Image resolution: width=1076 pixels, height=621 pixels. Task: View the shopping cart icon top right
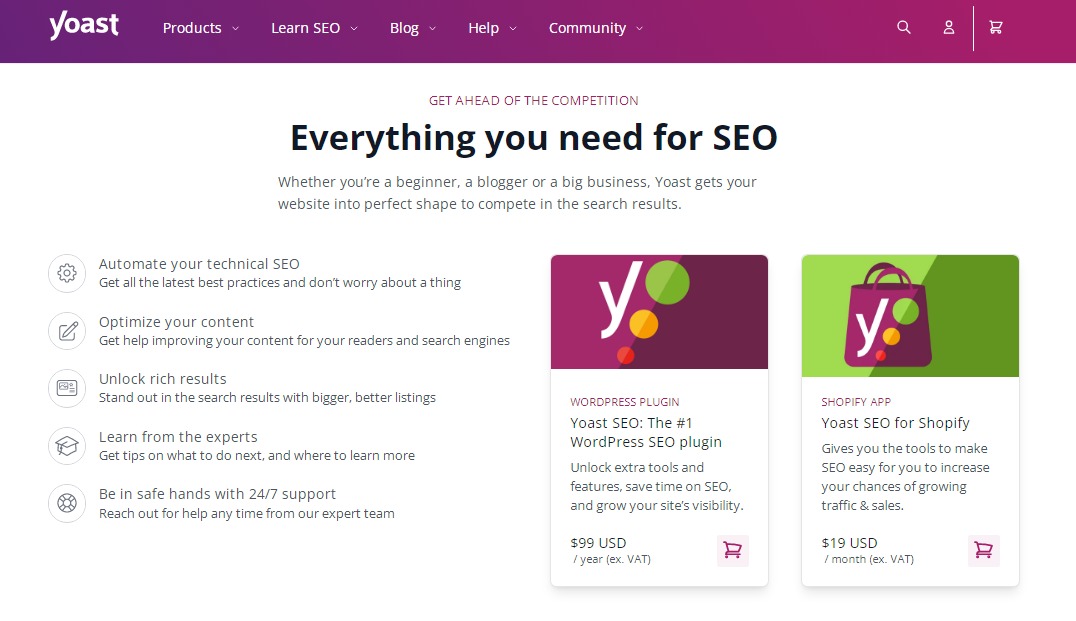(995, 28)
